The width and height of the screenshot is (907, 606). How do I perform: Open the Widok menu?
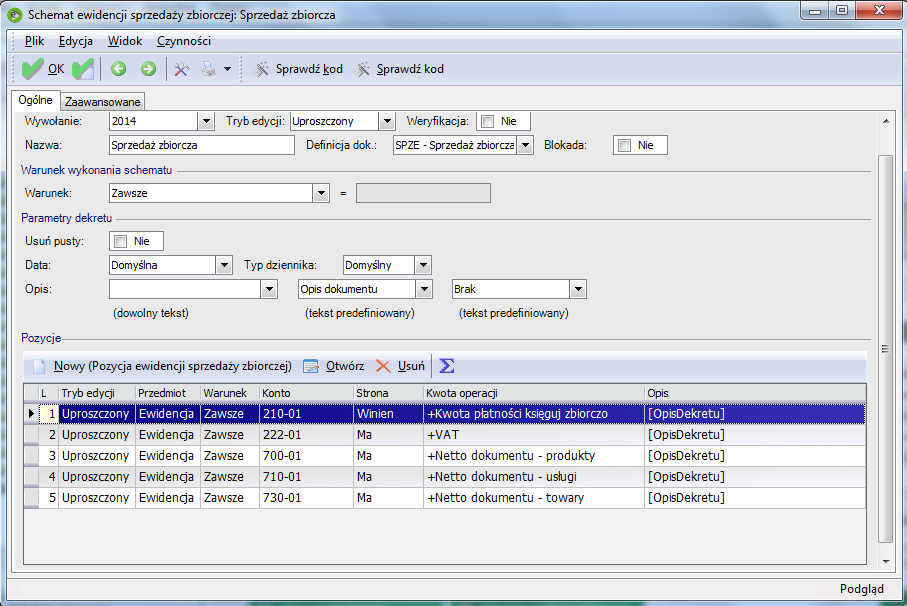(x=125, y=41)
